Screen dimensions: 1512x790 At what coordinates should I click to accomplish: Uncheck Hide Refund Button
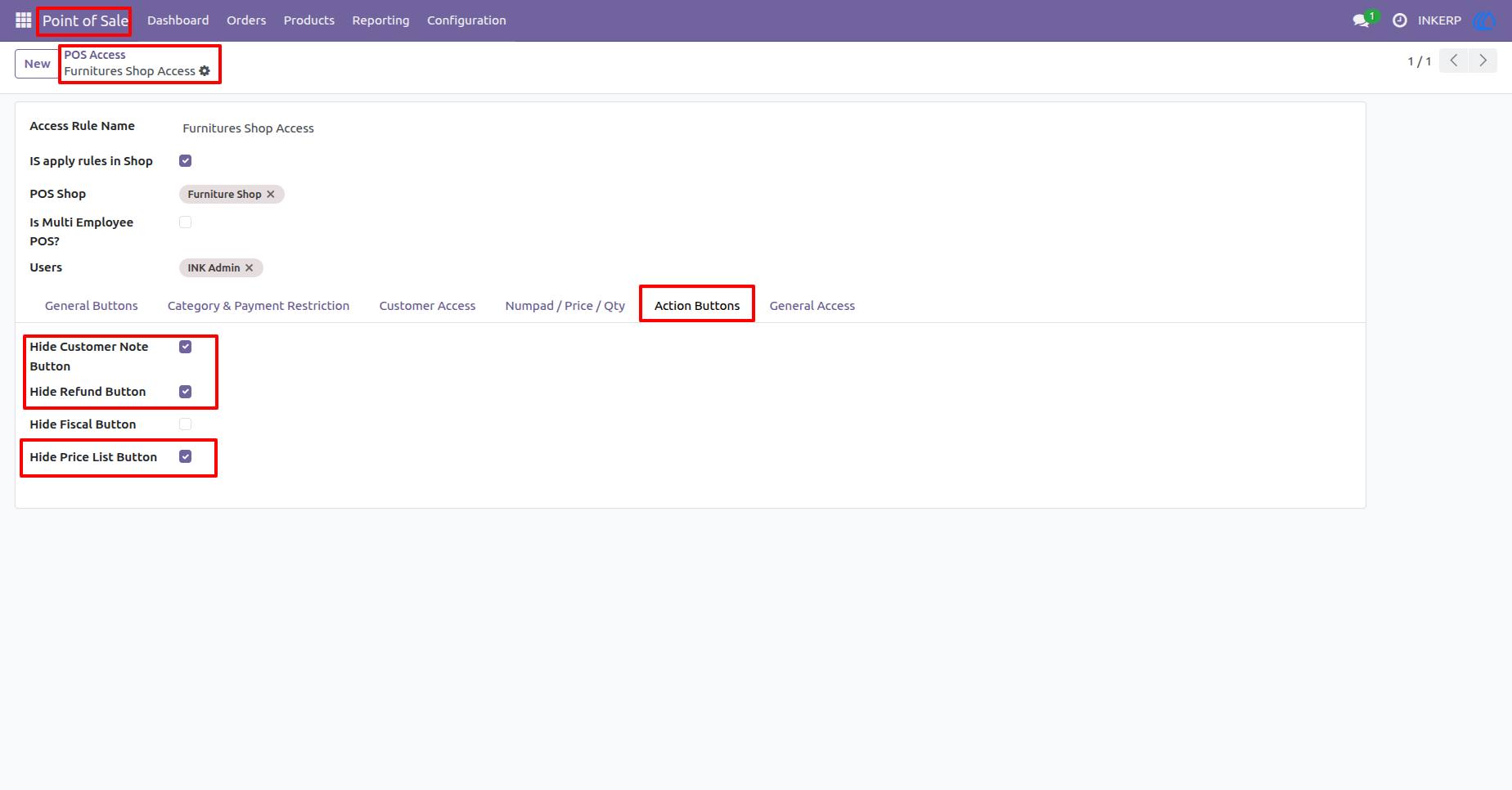tap(186, 392)
